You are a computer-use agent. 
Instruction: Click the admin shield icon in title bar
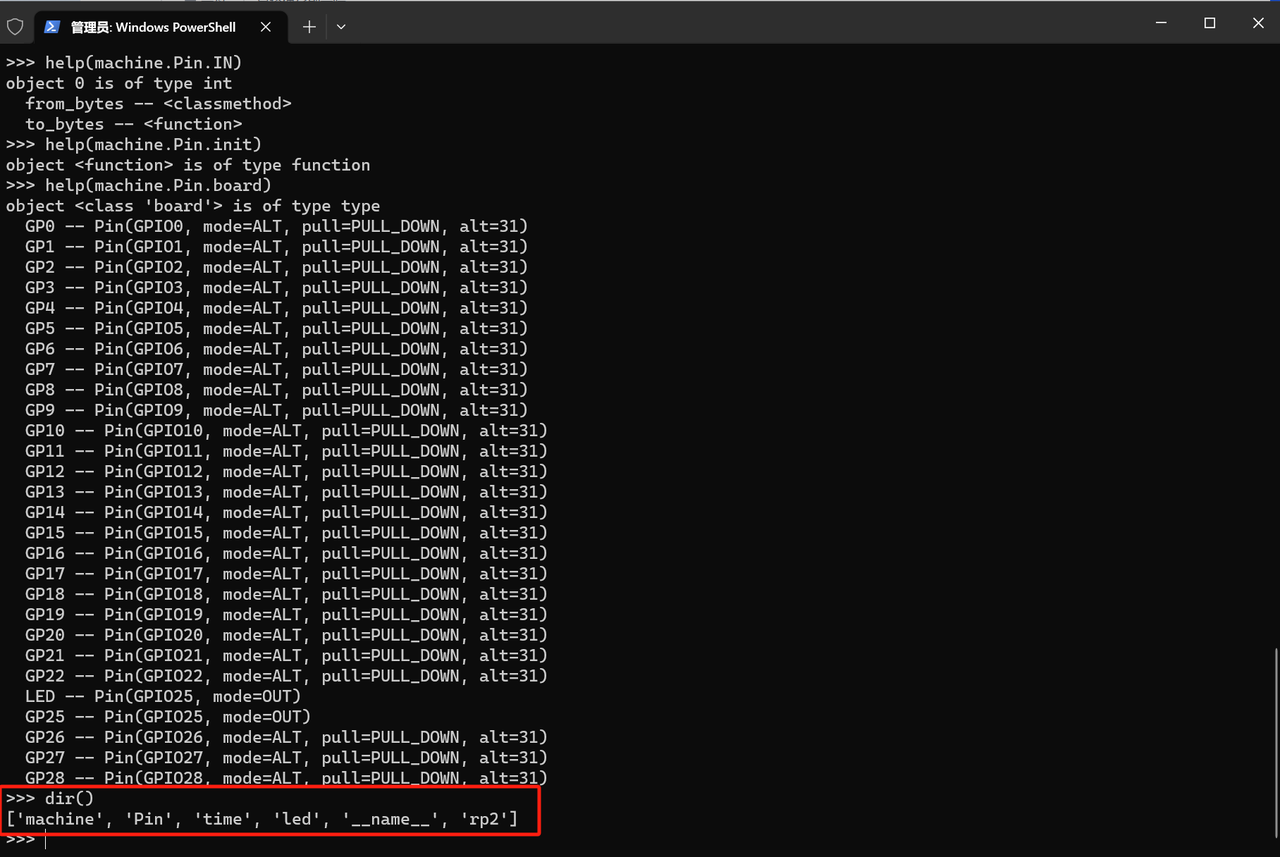point(15,27)
